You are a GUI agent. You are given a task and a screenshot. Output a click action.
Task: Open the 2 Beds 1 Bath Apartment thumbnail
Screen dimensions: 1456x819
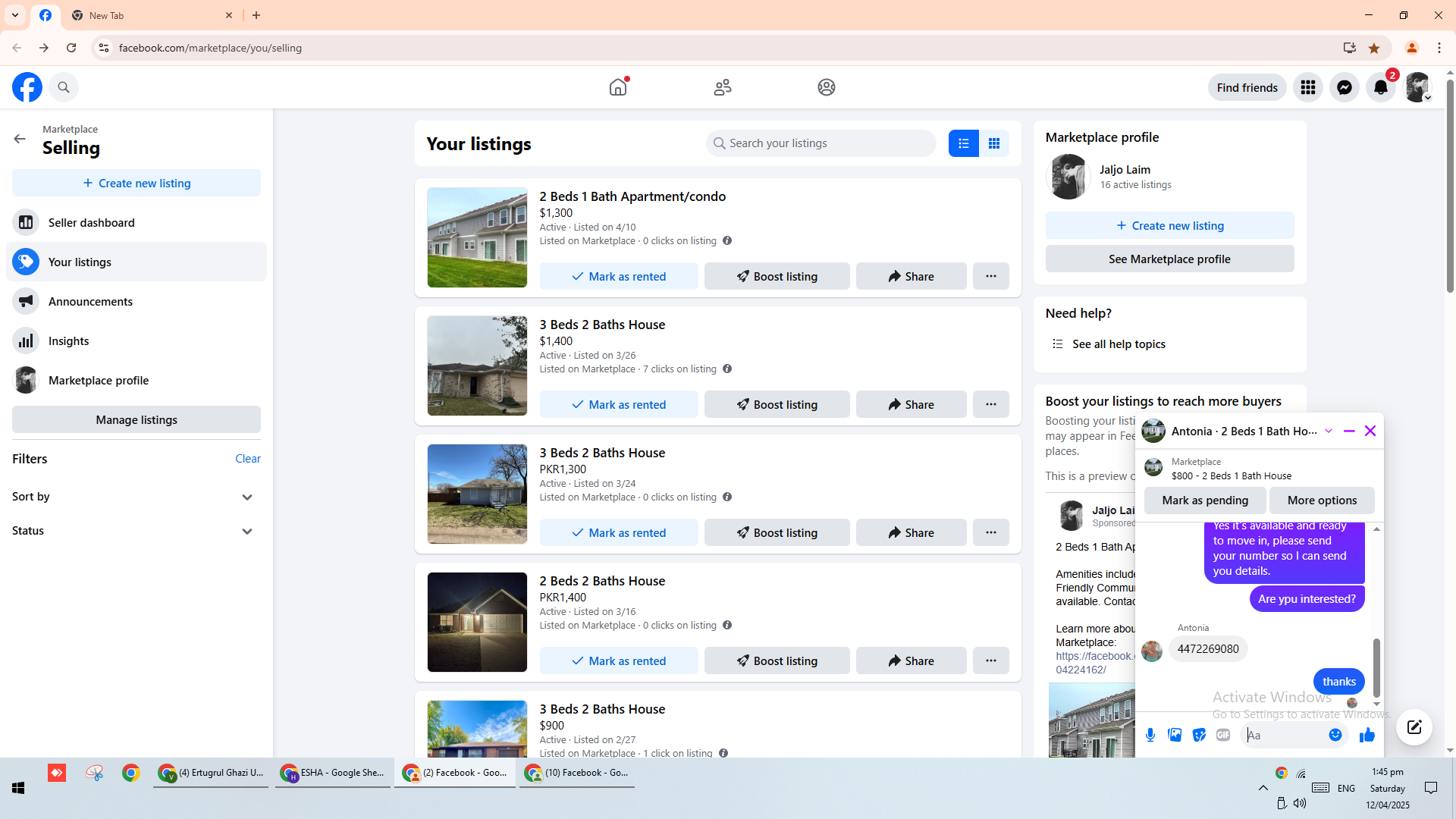pyautogui.click(x=477, y=237)
